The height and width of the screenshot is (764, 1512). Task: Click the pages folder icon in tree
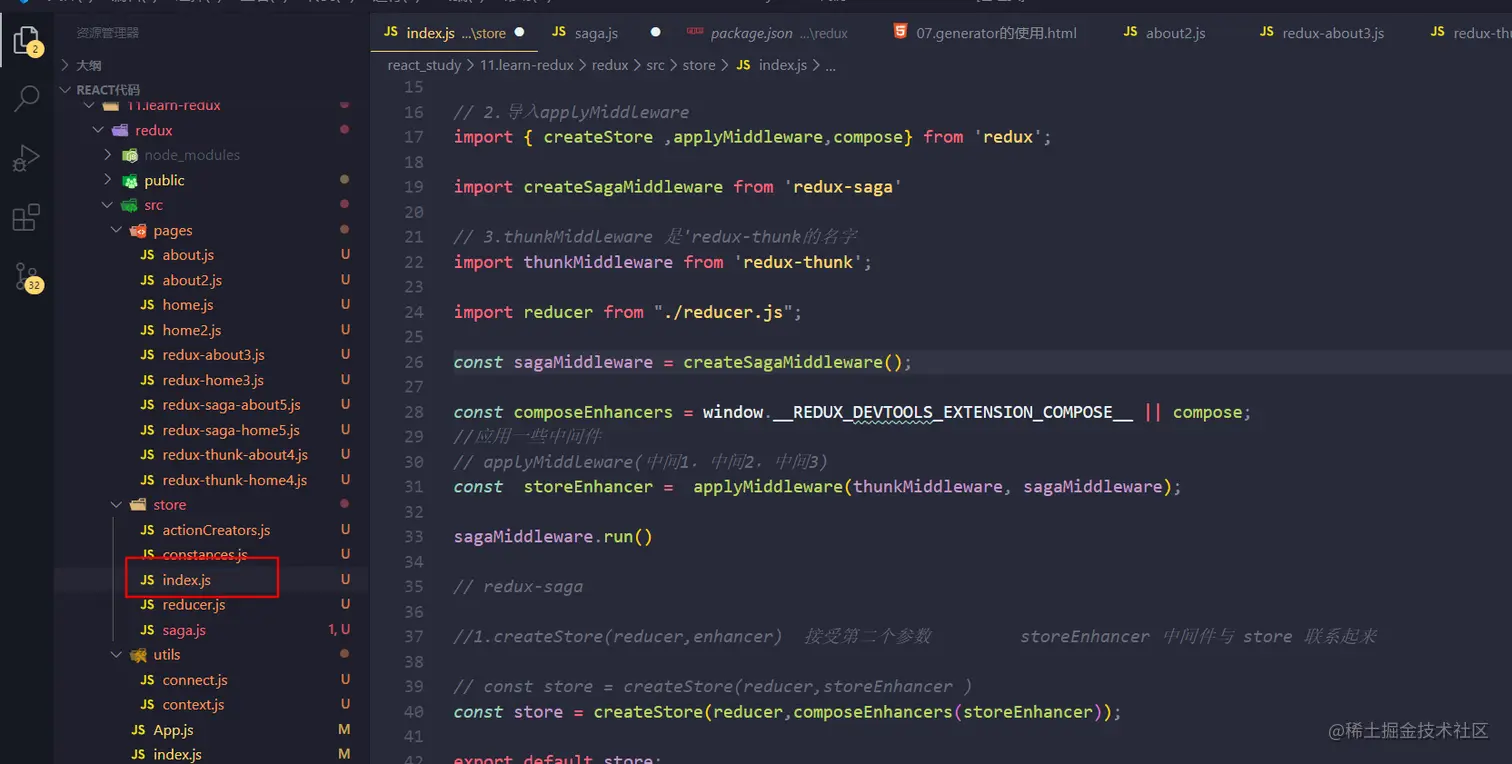pos(138,230)
